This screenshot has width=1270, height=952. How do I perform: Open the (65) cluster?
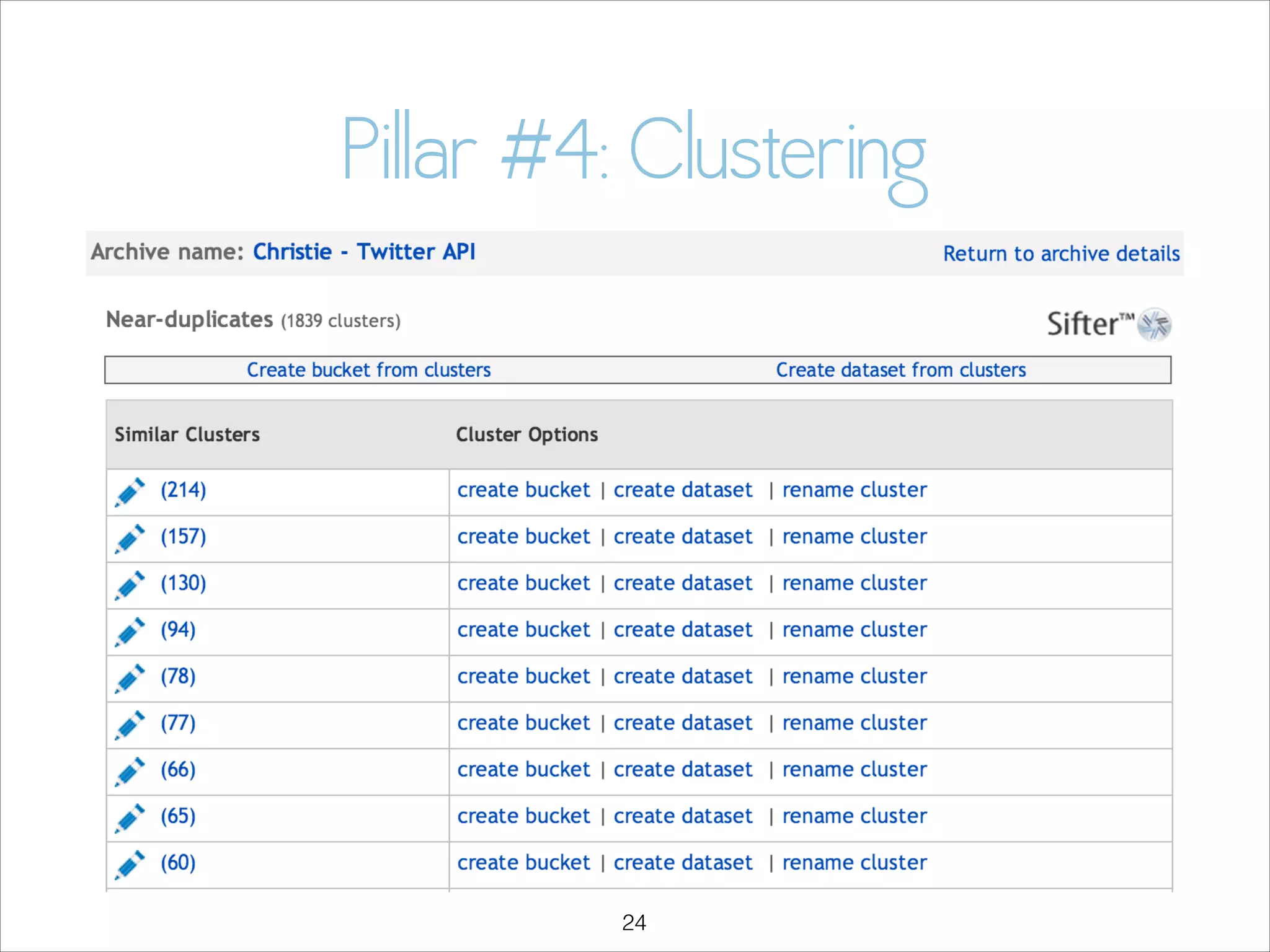(178, 816)
